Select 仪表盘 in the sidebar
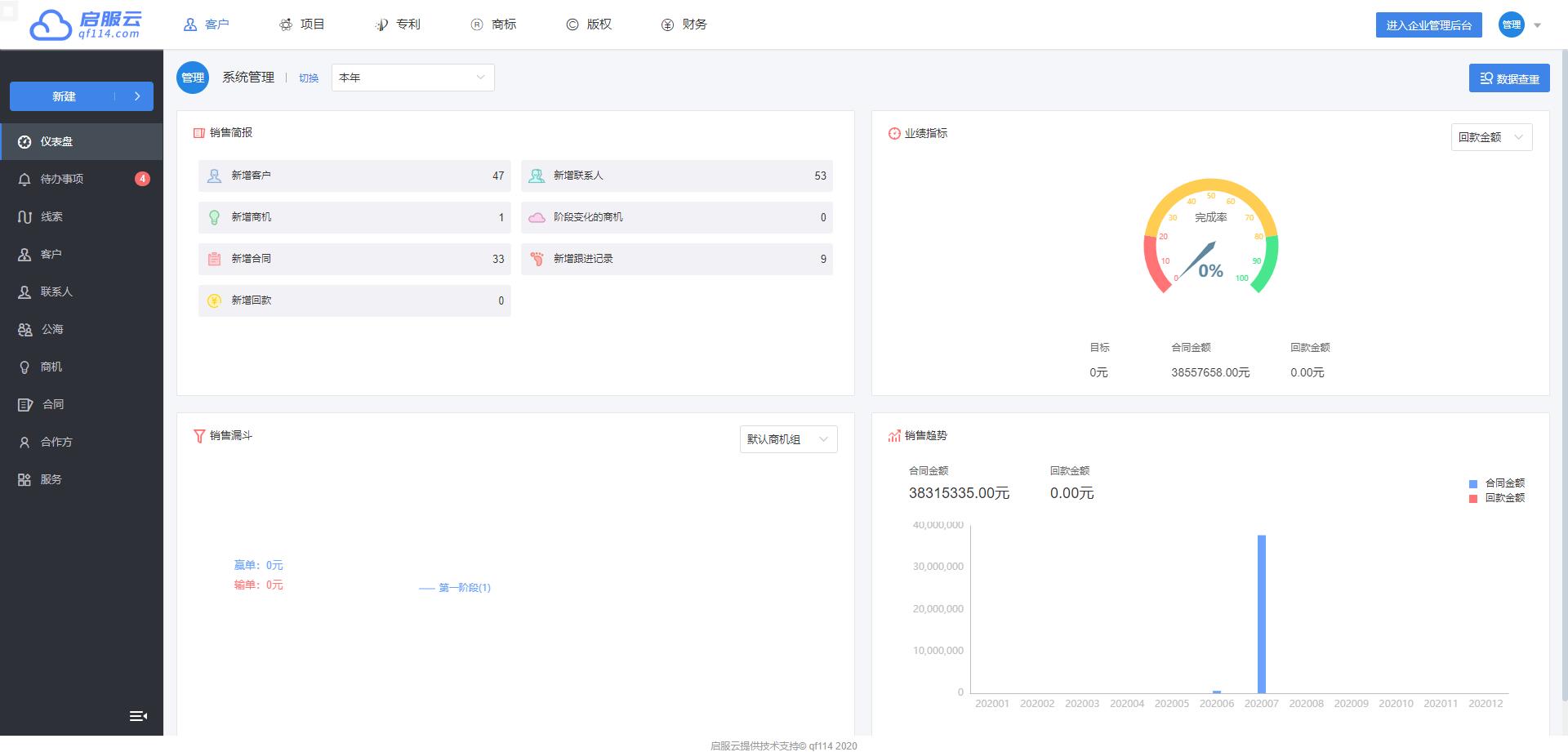This screenshot has height=752, width=1568. 82,141
